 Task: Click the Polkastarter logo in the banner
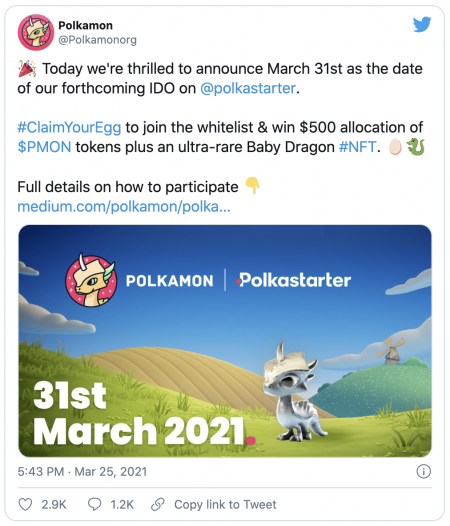[293, 280]
